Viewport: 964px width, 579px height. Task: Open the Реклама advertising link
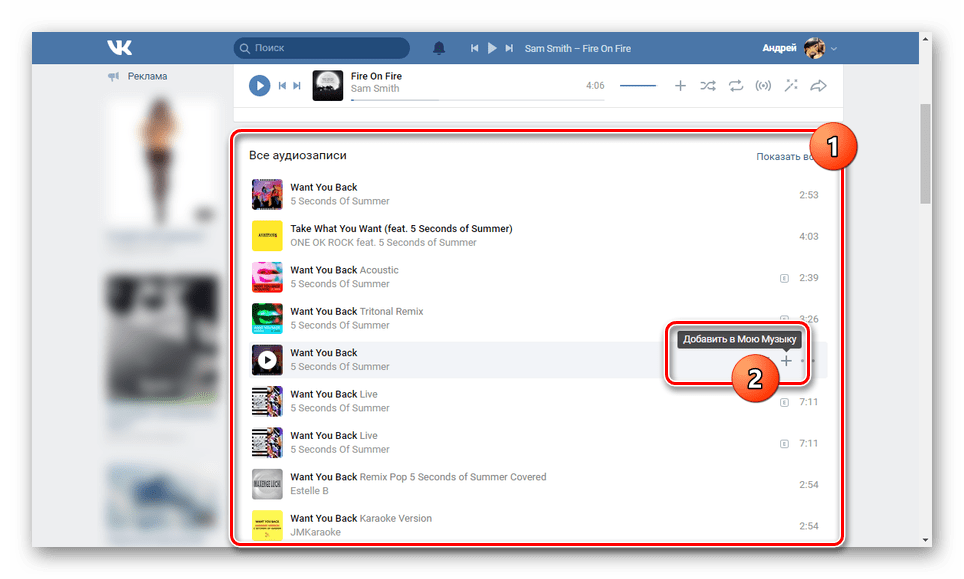148,76
